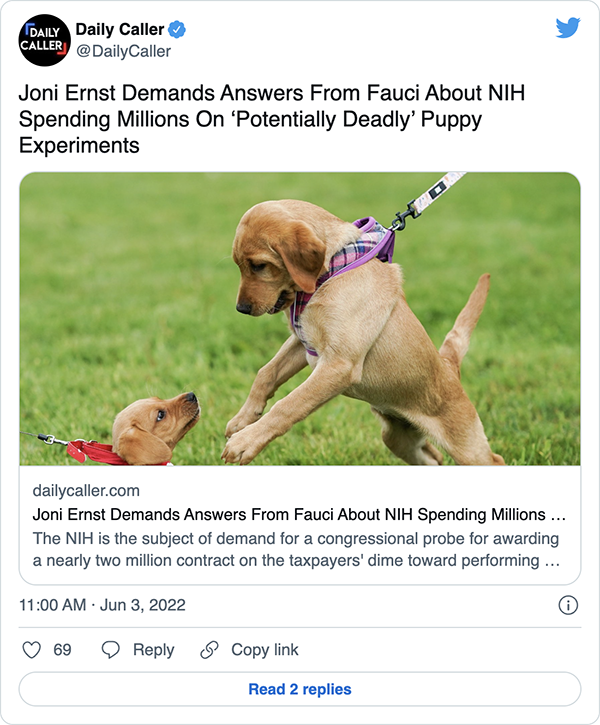Click the Copy link text
The height and width of the screenshot is (725, 600).
point(264,650)
